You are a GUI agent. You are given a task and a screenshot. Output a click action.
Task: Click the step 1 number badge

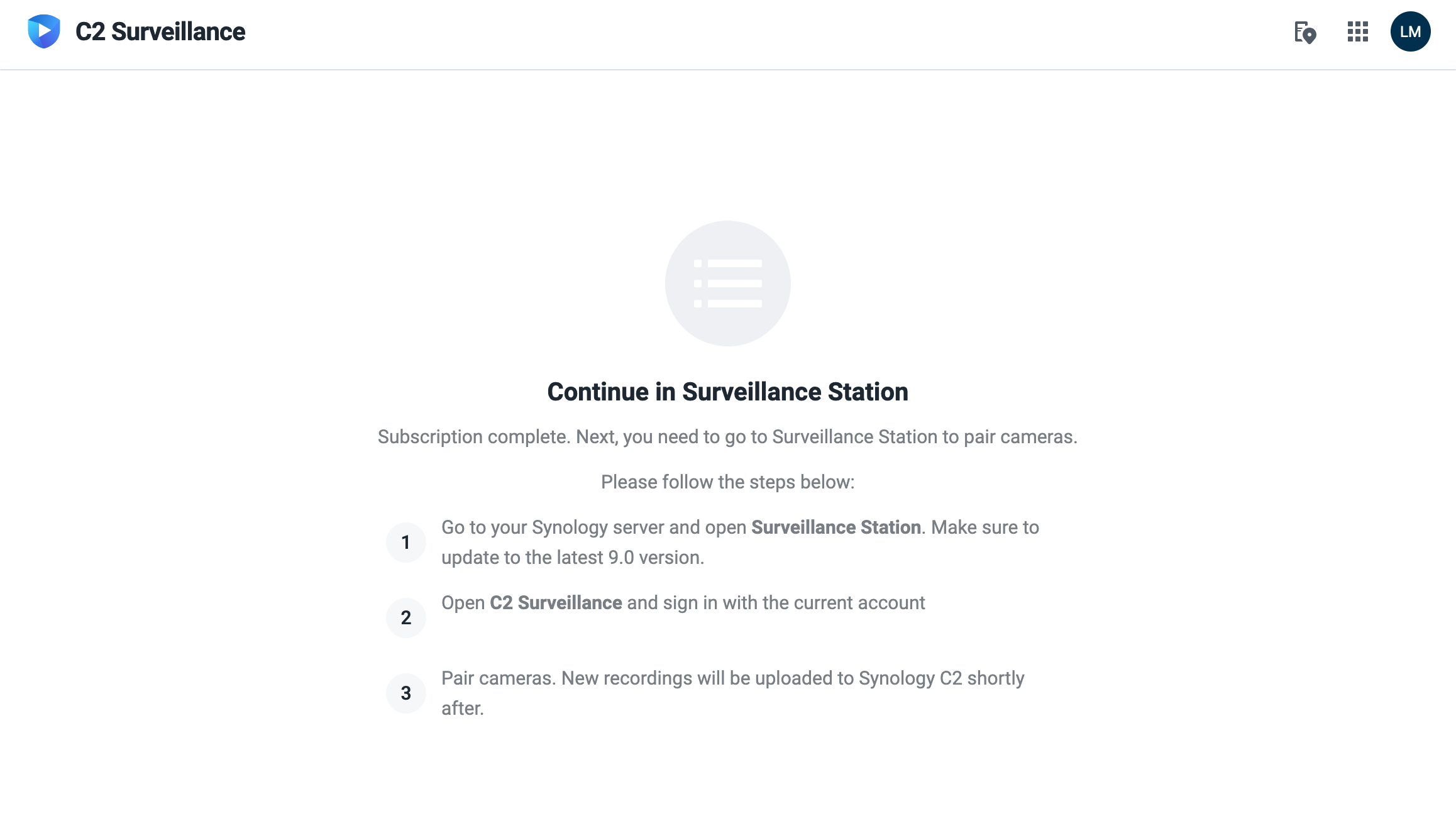click(x=406, y=543)
